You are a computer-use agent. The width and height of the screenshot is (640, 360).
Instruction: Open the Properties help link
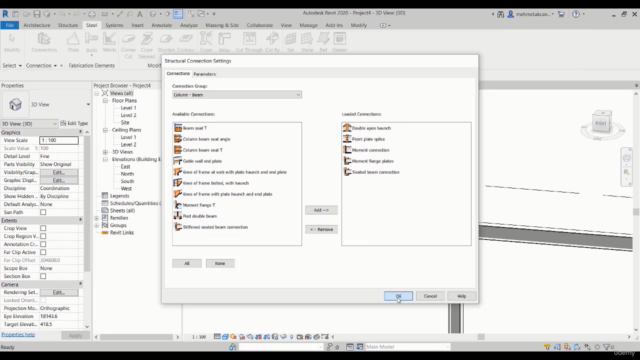18,334
